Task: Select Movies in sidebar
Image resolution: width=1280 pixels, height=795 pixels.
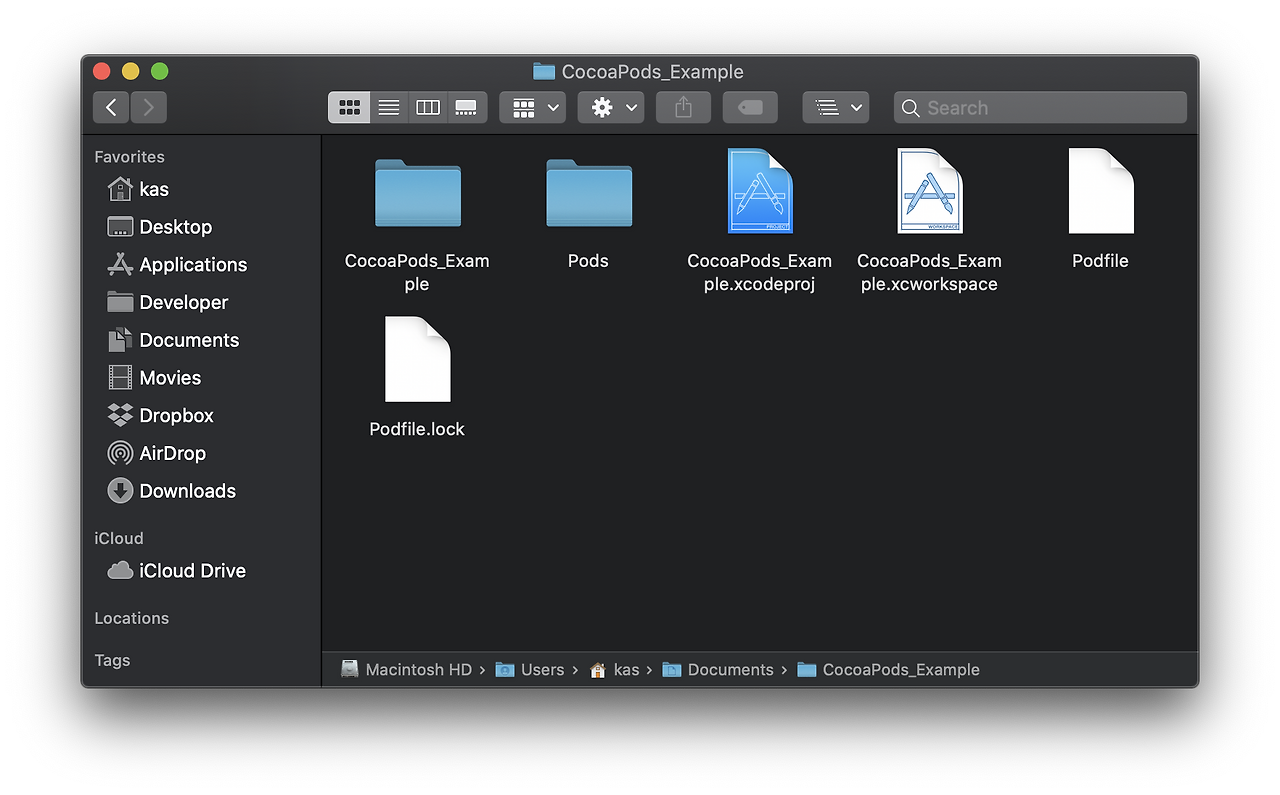Action: click(154, 378)
